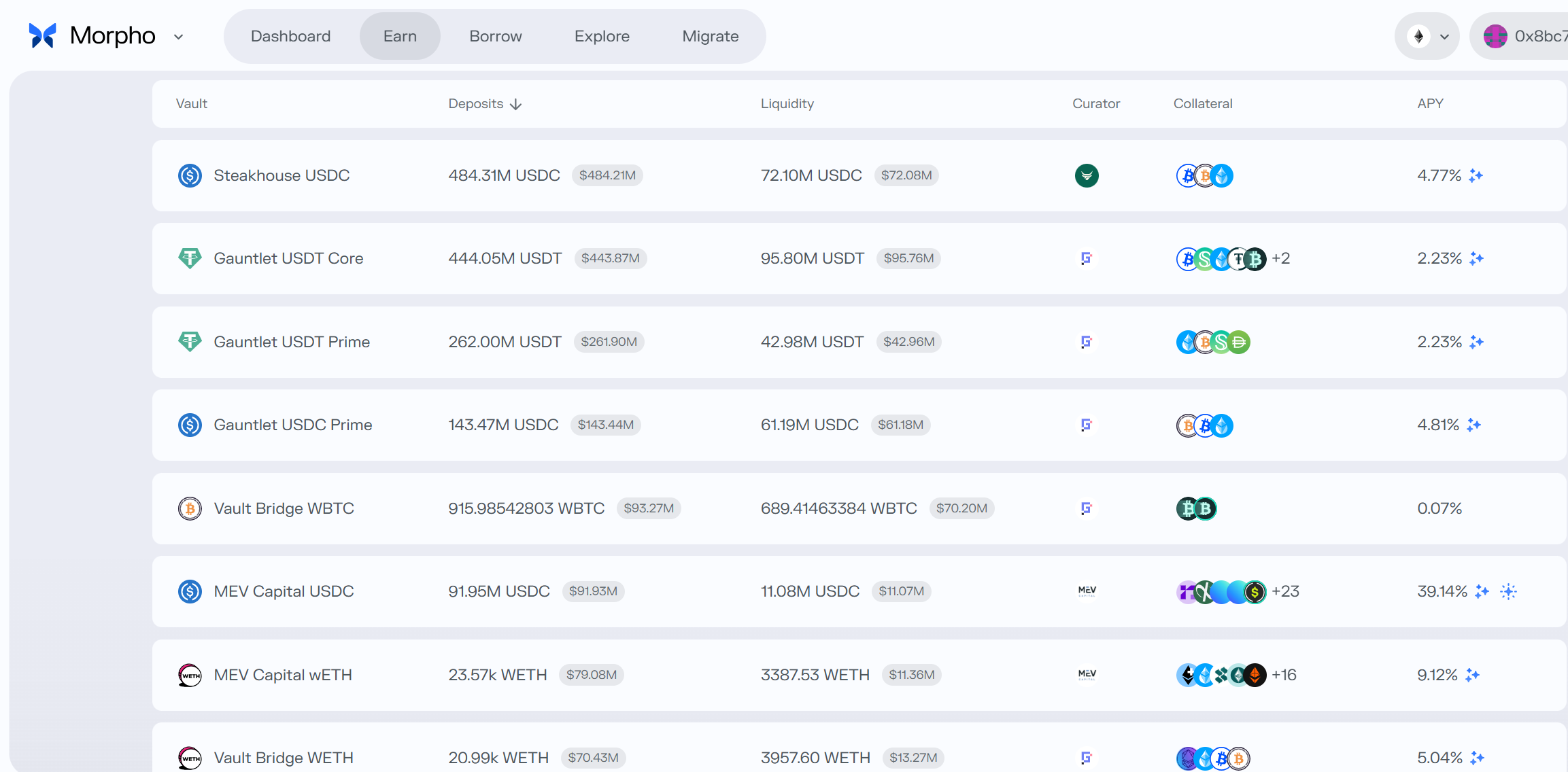Click the Vault Bridge WBTC token icon
This screenshot has width=1568, height=772.
pos(190,508)
